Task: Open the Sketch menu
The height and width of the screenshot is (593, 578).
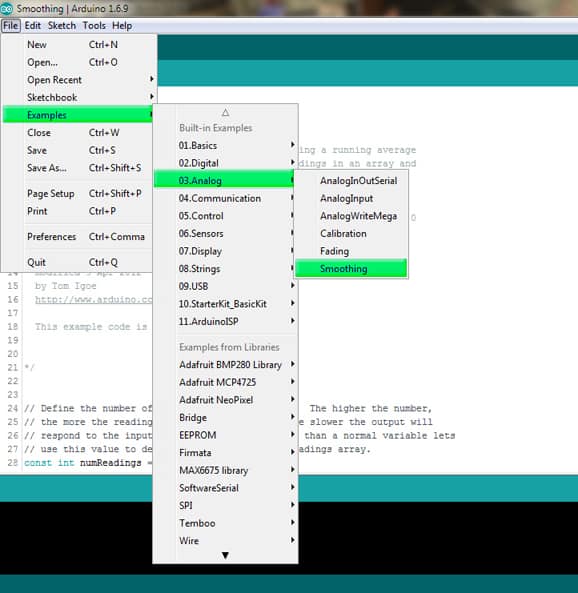Action: [62, 26]
